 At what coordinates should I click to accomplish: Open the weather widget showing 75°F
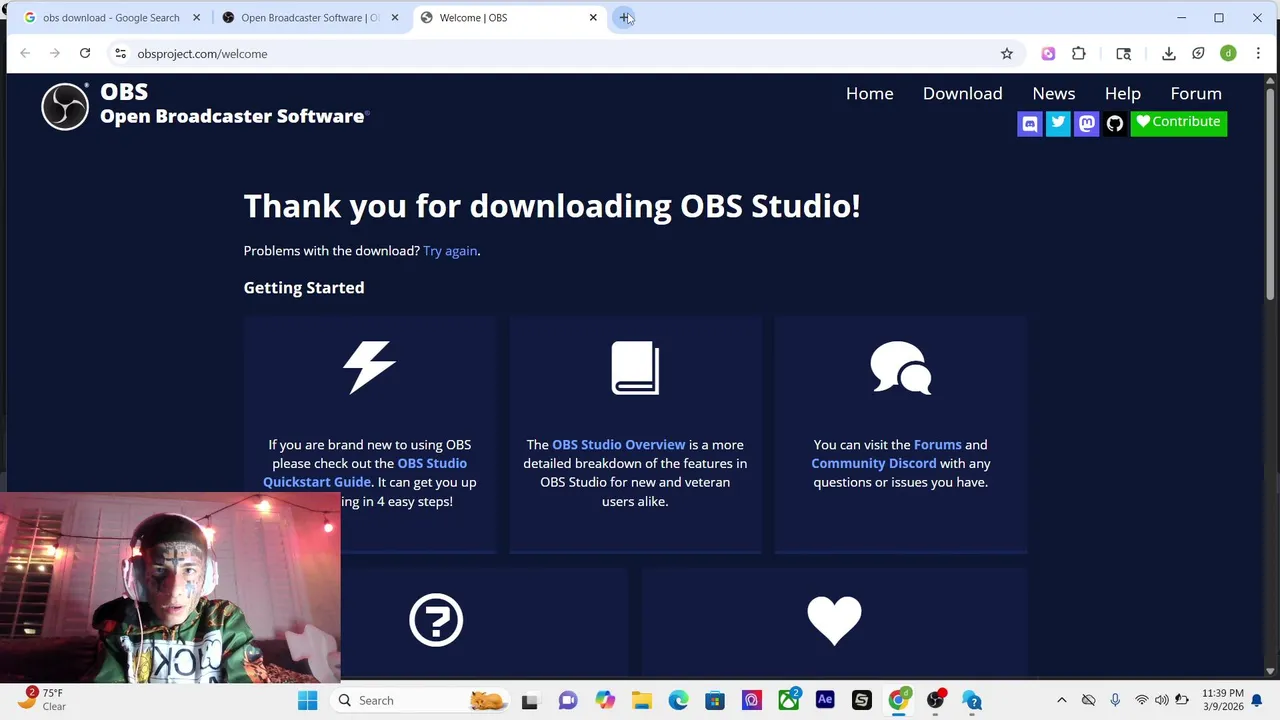[40, 699]
